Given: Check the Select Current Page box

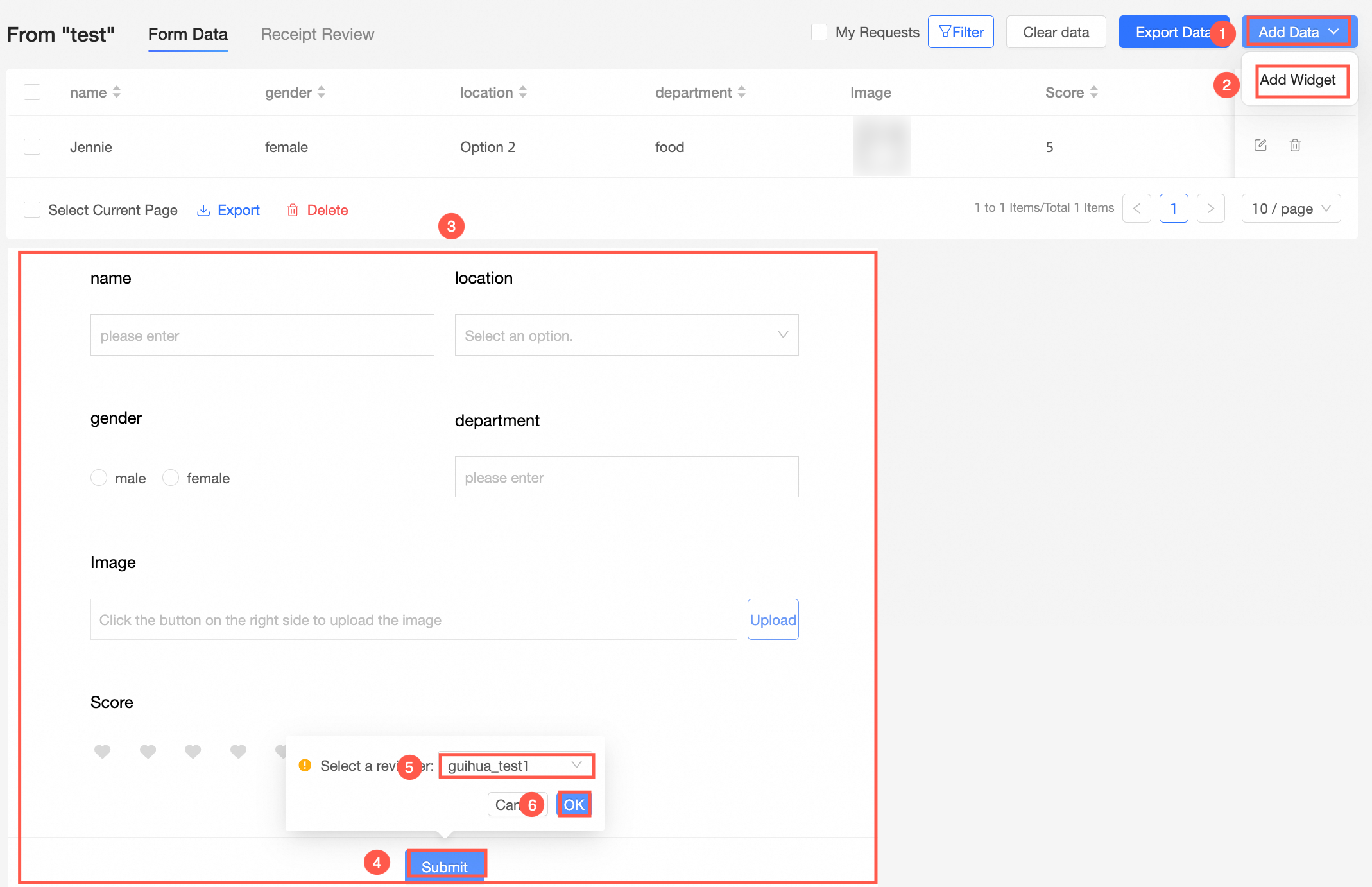Looking at the screenshot, I should pyautogui.click(x=32, y=210).
